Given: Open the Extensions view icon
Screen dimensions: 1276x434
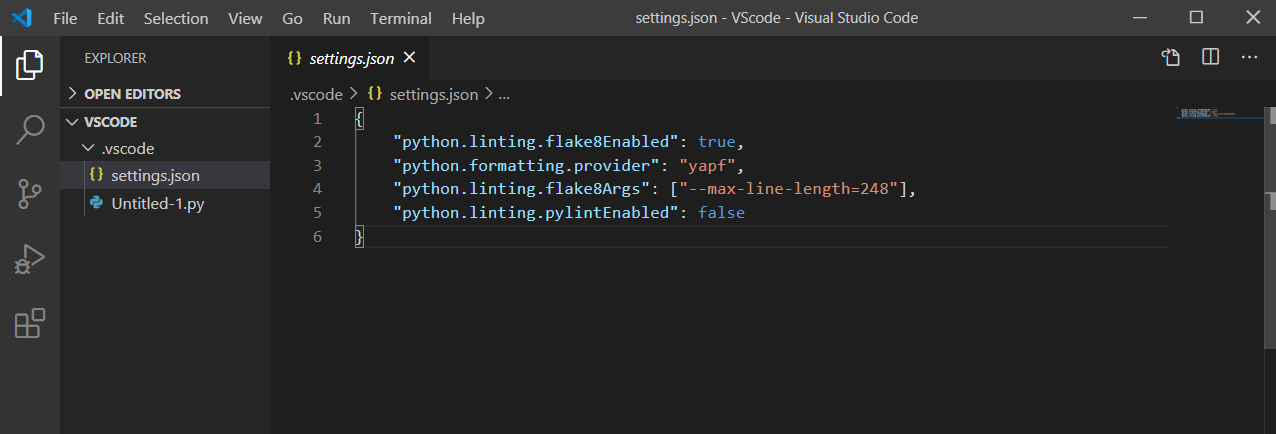Looking at the screenshot, I should pos(30,323).
